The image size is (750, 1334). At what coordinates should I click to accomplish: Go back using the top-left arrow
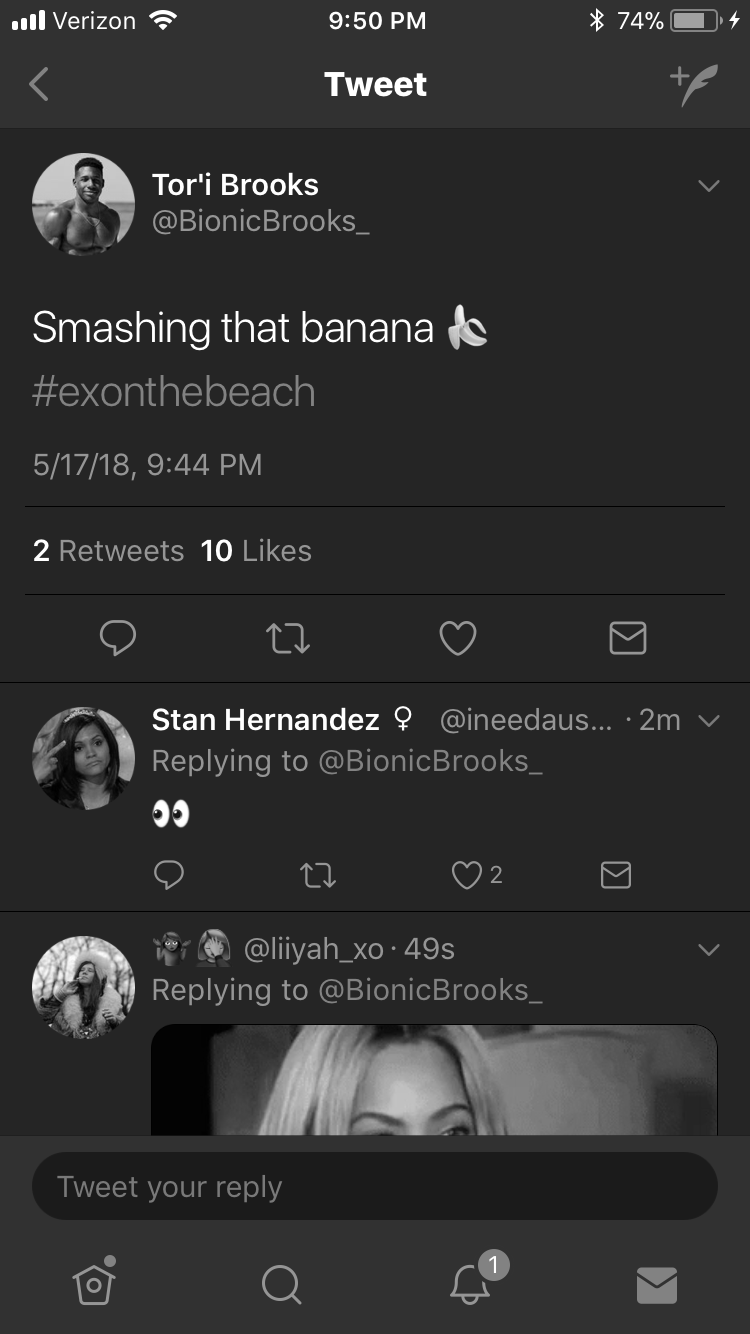click(x=39, y=84)
